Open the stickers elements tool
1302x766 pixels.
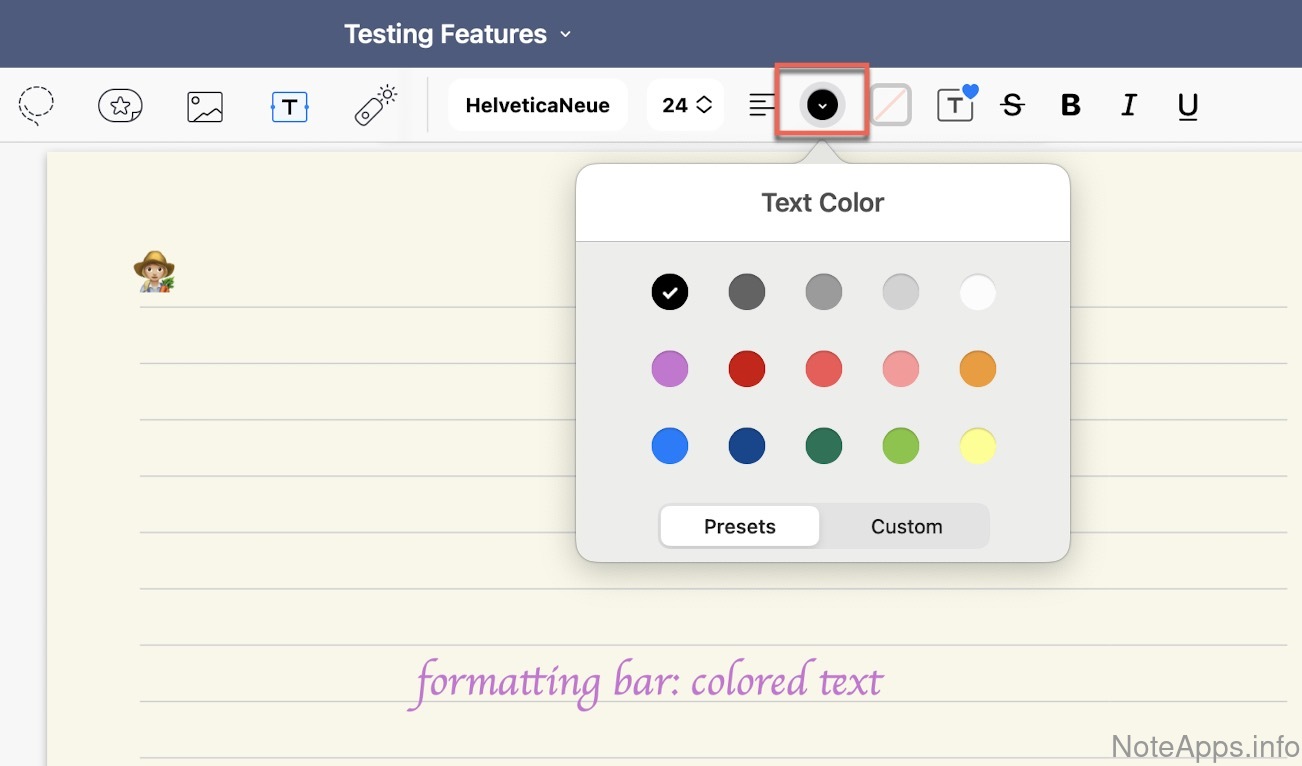point(120,105)
